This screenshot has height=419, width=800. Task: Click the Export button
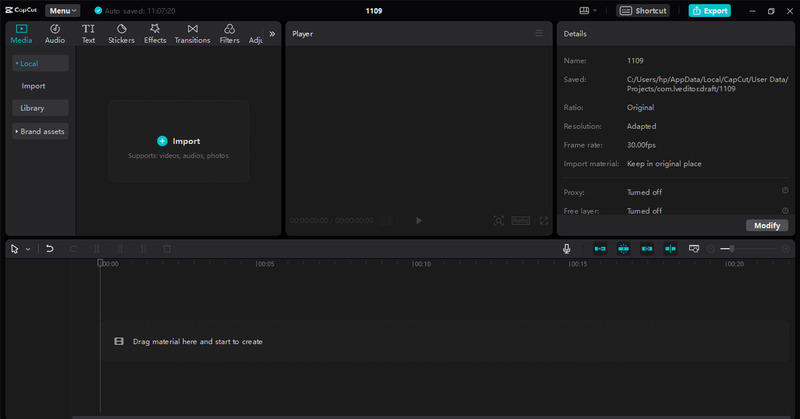tap(709, 10)
